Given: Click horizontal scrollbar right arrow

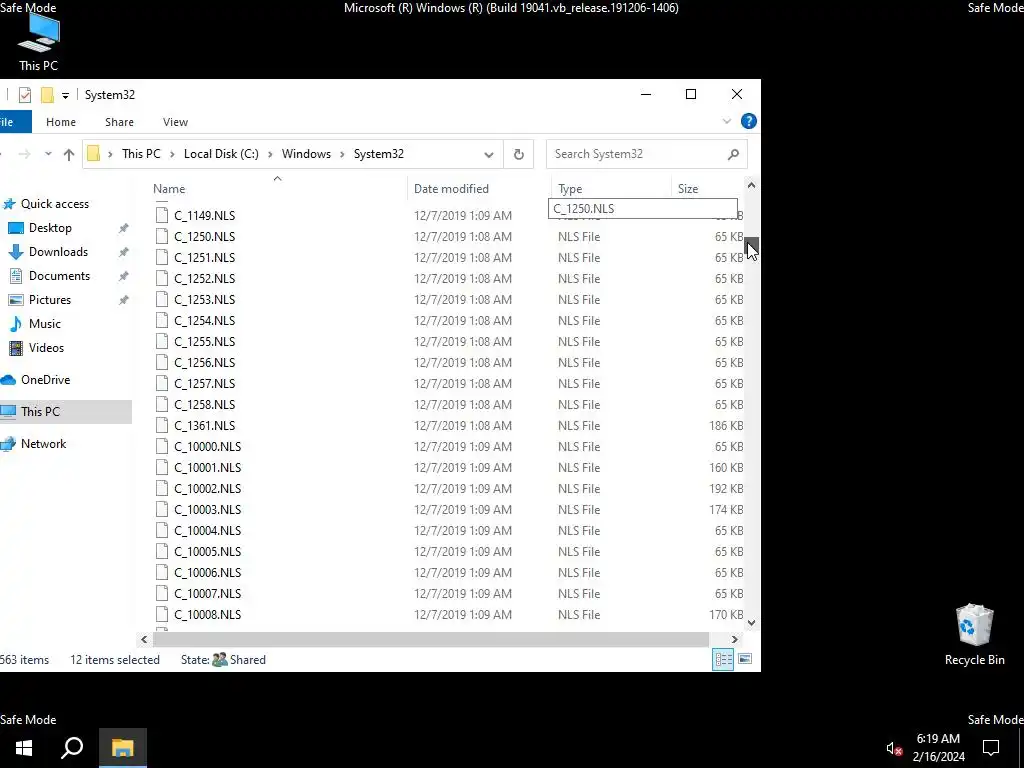Looking at the screenshot, I should (735, 640).
